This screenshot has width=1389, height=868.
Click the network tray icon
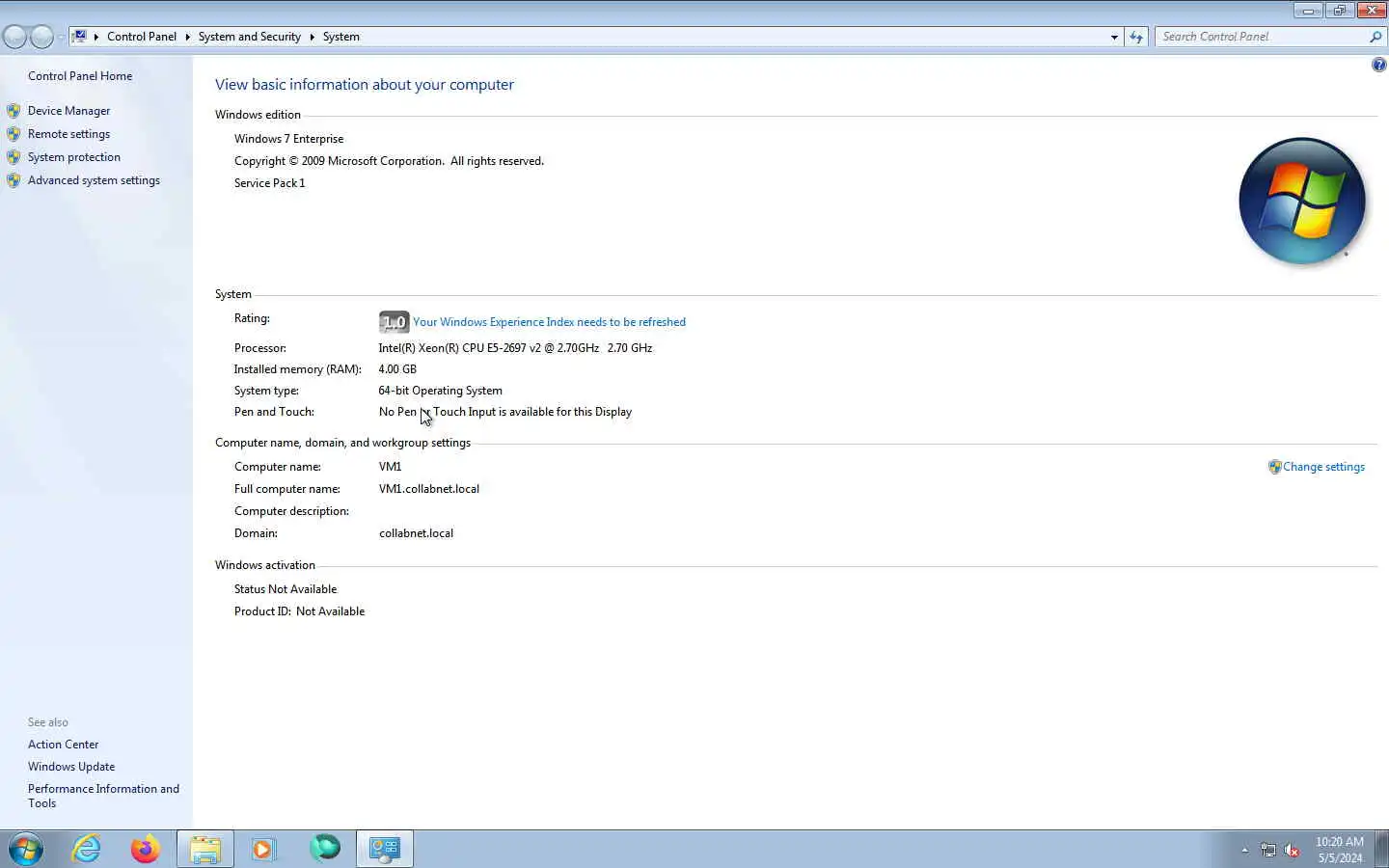click(1268, 850)
